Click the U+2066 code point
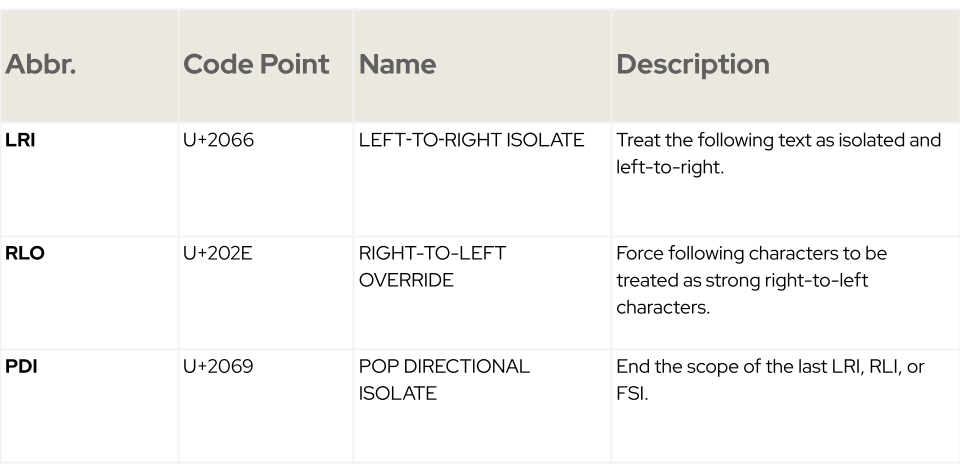Viewport: 960px width, 473px height. (x=218, y=140)
